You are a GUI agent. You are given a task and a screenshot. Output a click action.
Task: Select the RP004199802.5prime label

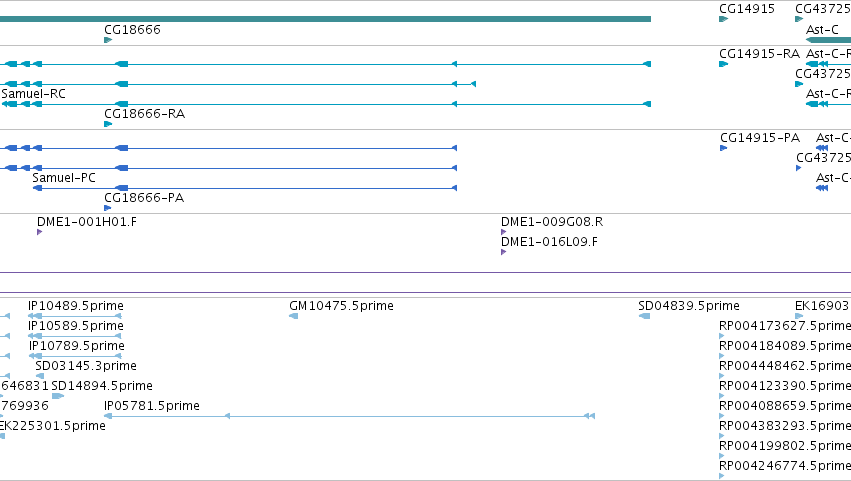tap(785, 446)
